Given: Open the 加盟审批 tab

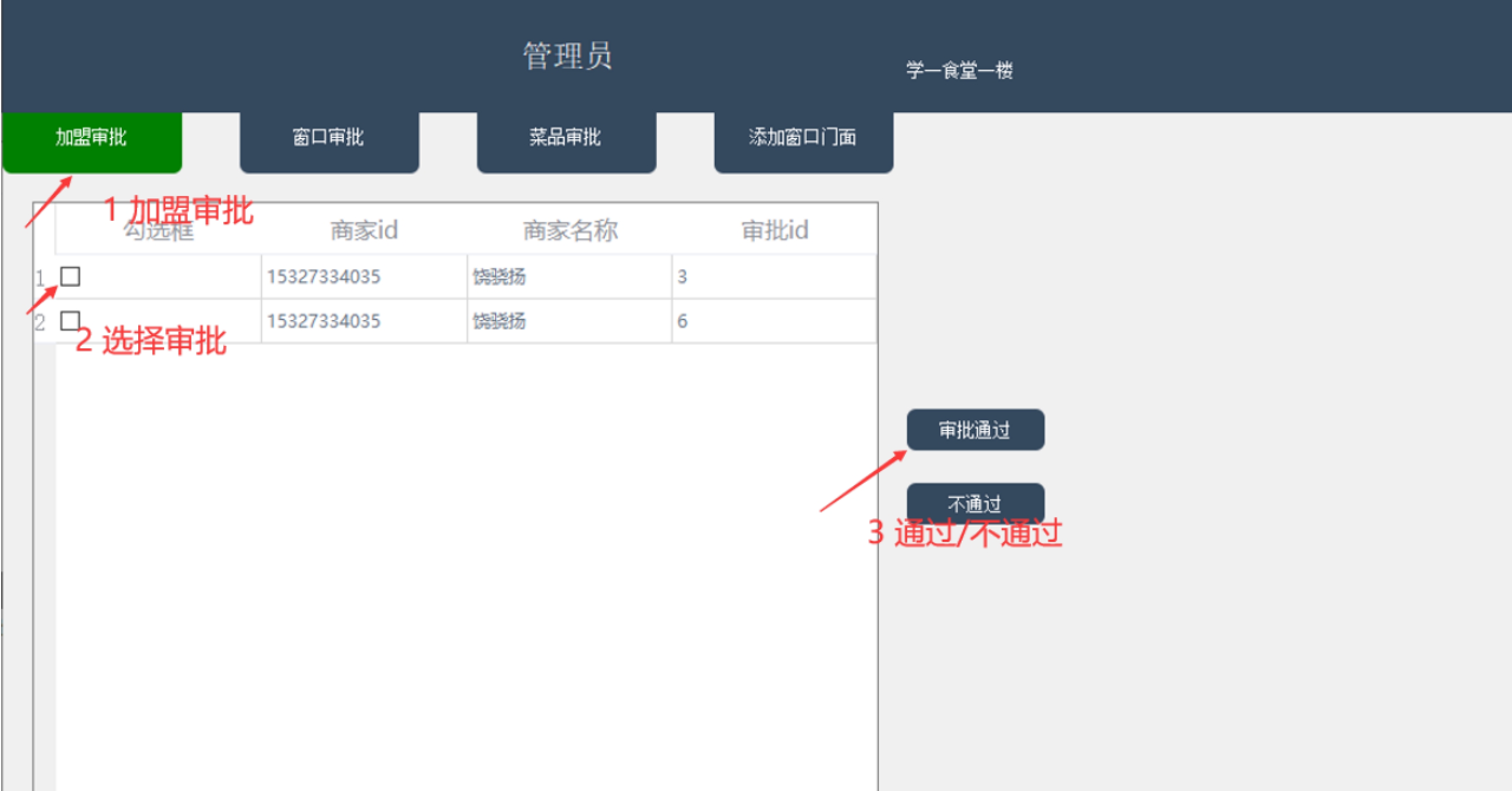Looking at the screenshot, I should 92,138.
